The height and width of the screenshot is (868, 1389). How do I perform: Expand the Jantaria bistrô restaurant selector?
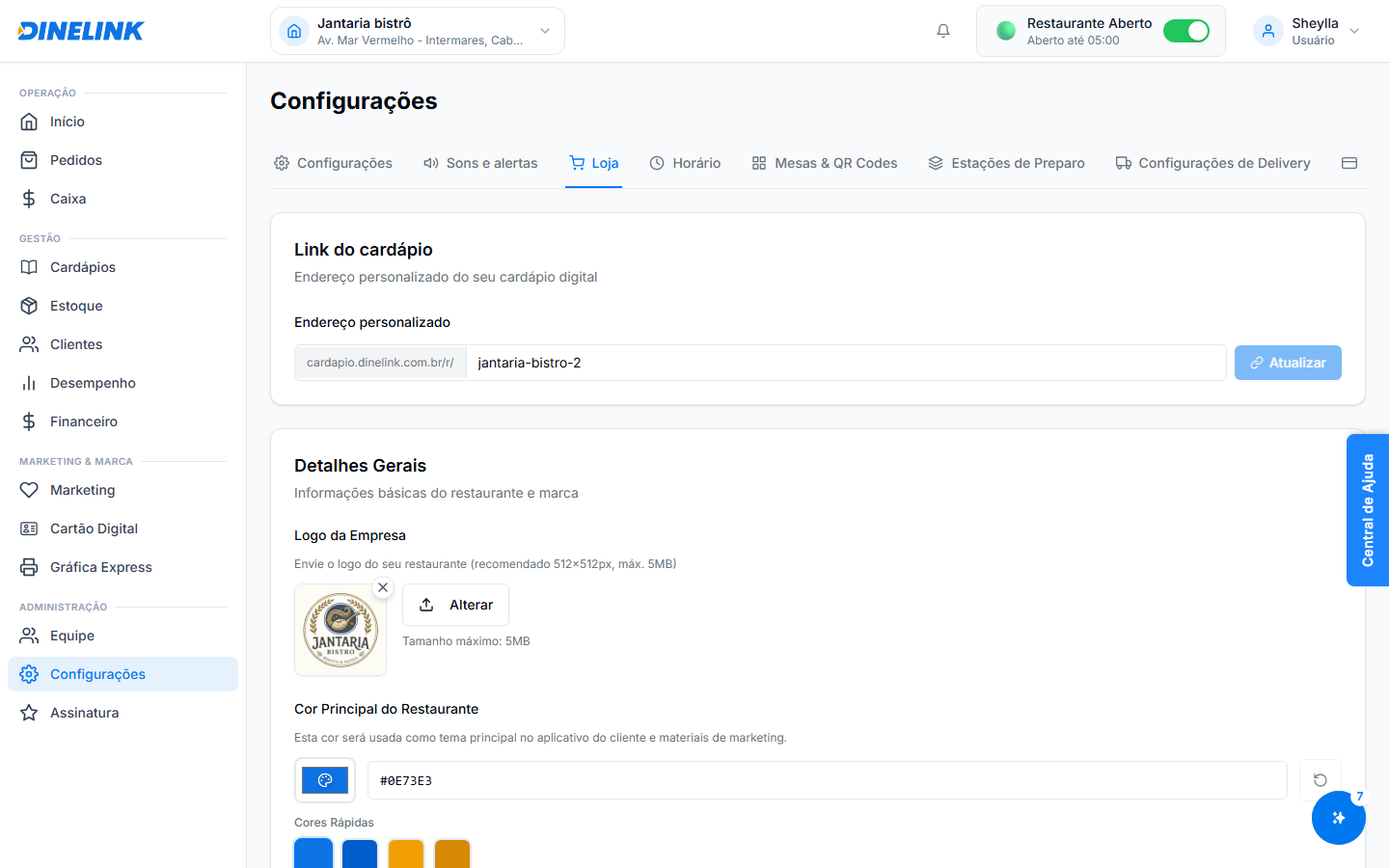click(418, 31)
